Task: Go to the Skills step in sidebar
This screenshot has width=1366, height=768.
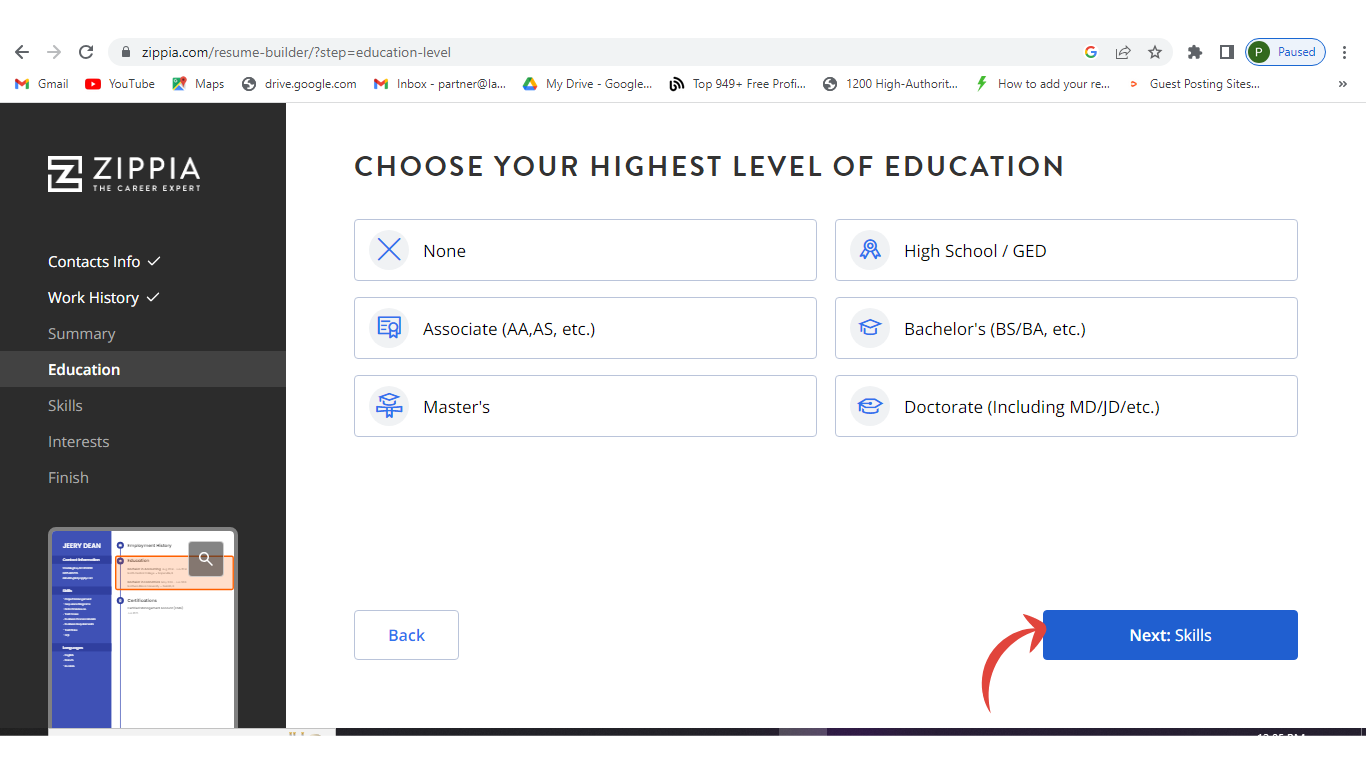Action: point(65,405)
